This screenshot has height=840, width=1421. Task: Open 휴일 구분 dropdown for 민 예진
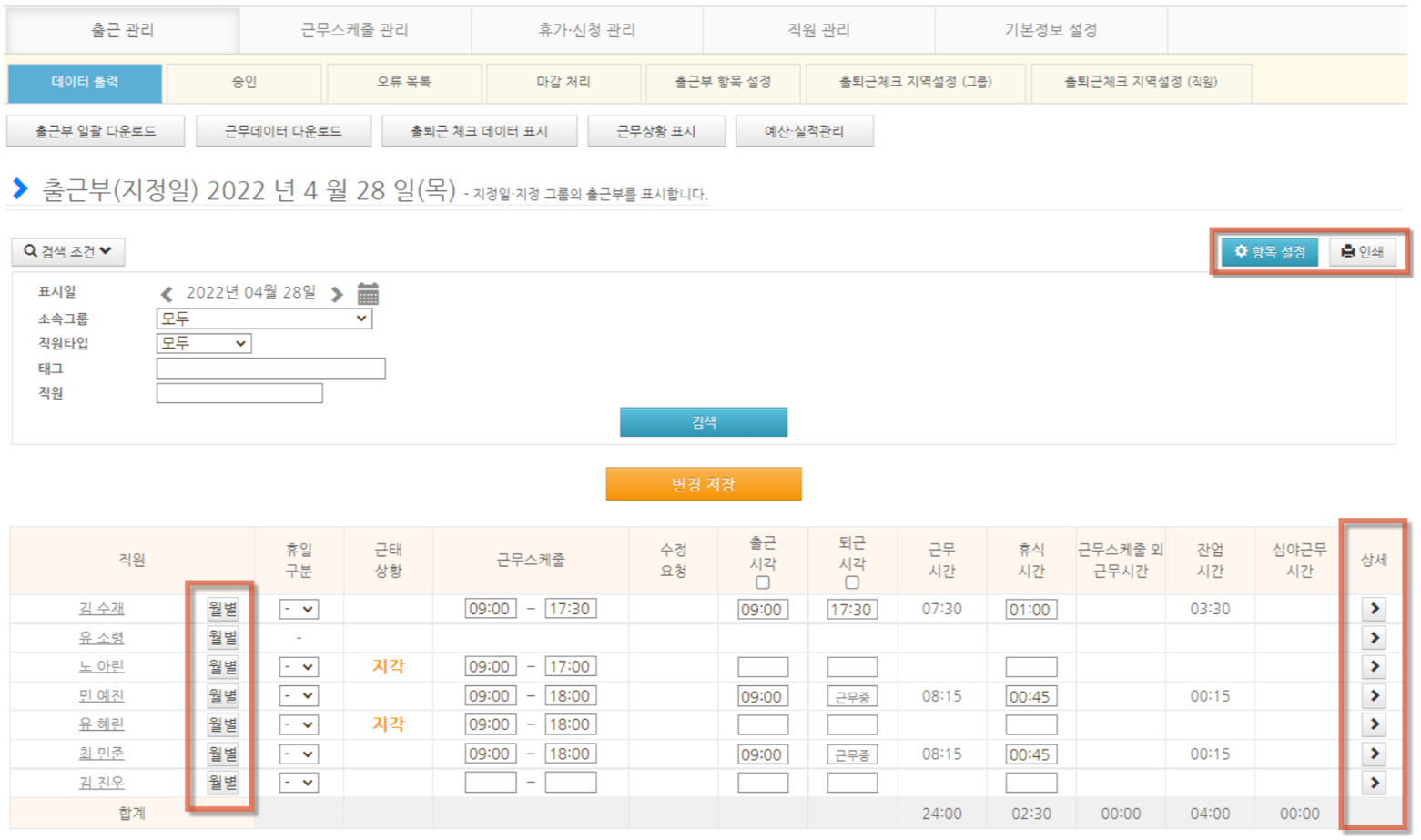[298, 696]
